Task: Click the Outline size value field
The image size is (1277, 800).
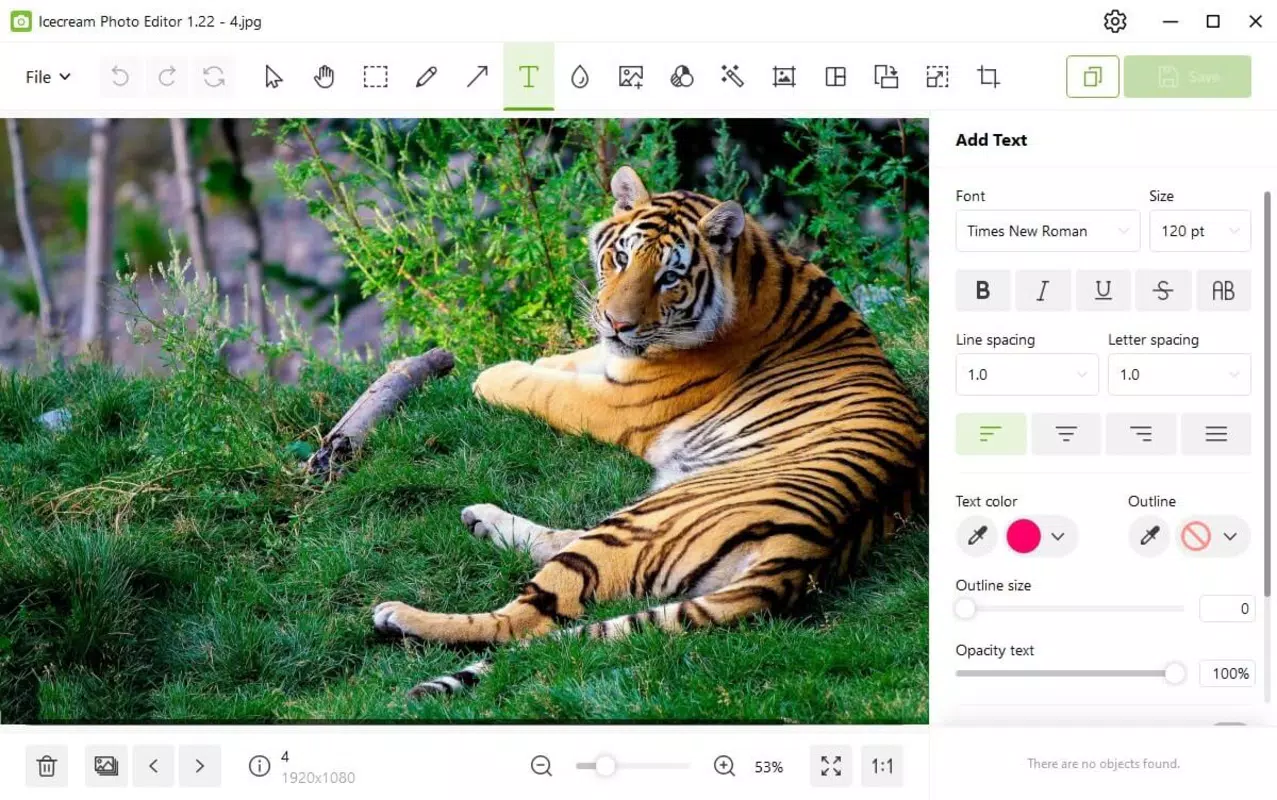Action: click(x=1227, y=608)
